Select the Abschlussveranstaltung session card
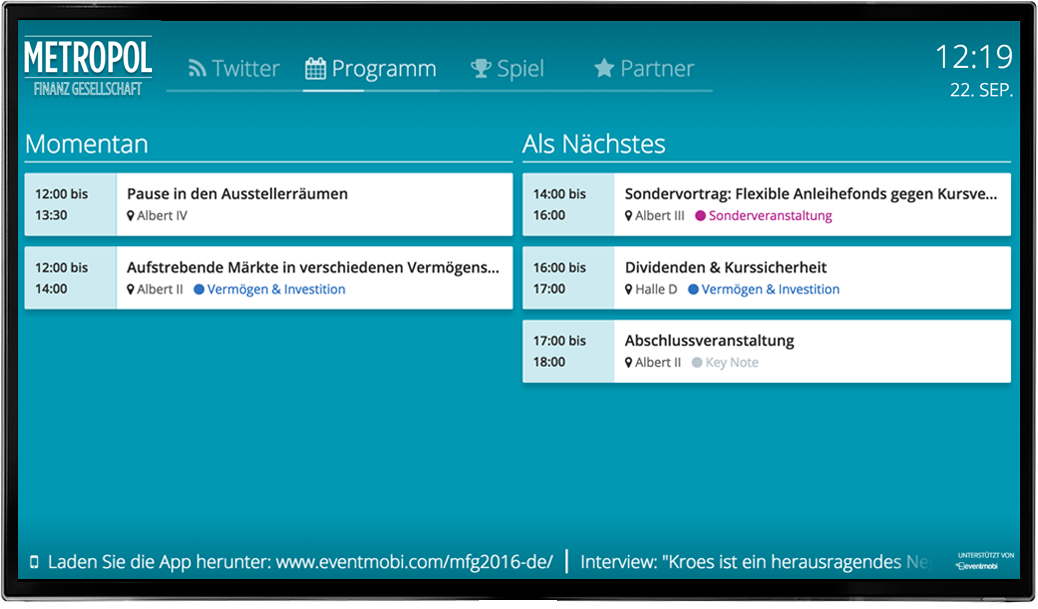 pyautogui.click(x=765, y=351)
